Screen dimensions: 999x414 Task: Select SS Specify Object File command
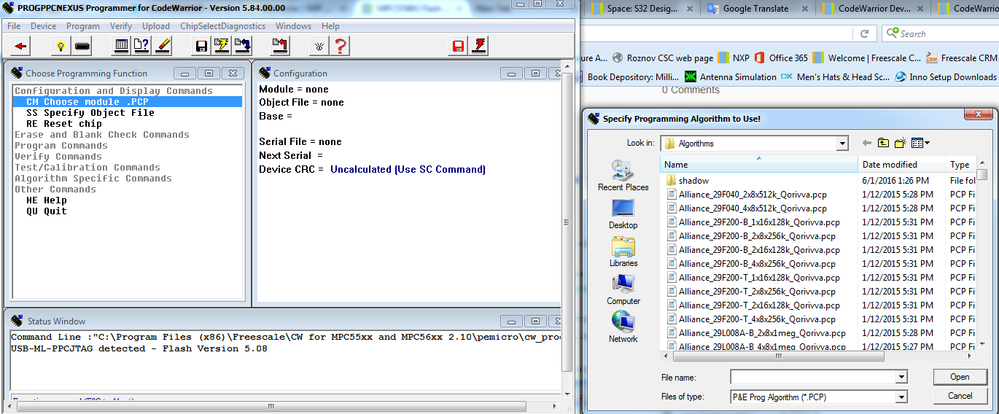point(90,113)
